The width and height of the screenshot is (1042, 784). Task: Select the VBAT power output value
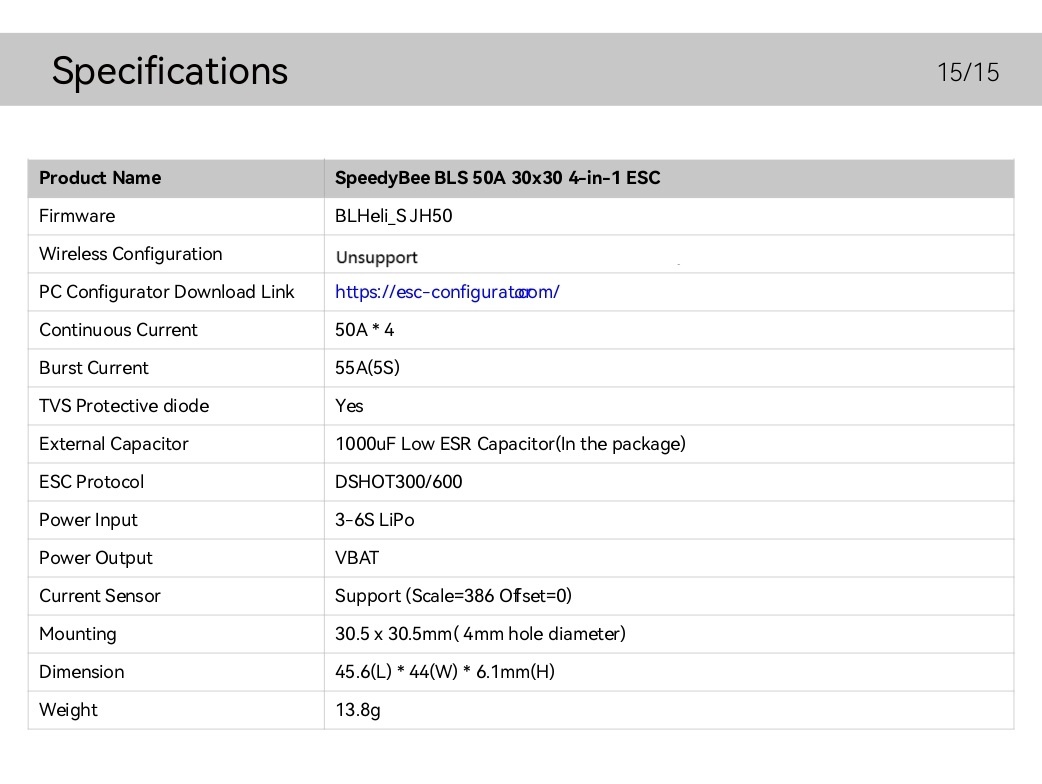click(x=357, y=558)
